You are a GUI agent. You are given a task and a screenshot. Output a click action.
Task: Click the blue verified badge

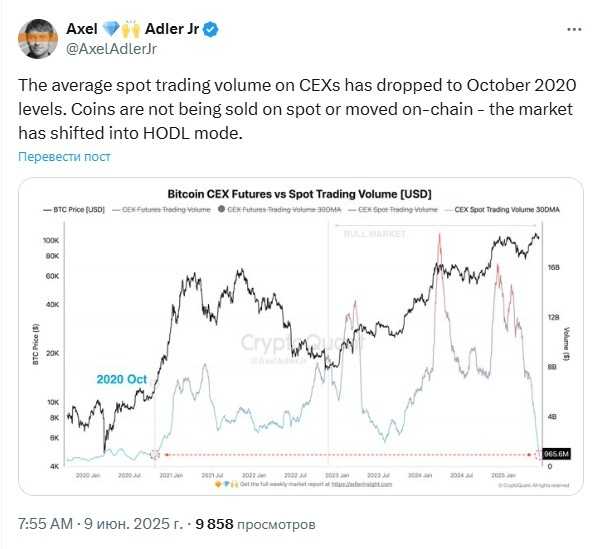(x=210, y=29)
